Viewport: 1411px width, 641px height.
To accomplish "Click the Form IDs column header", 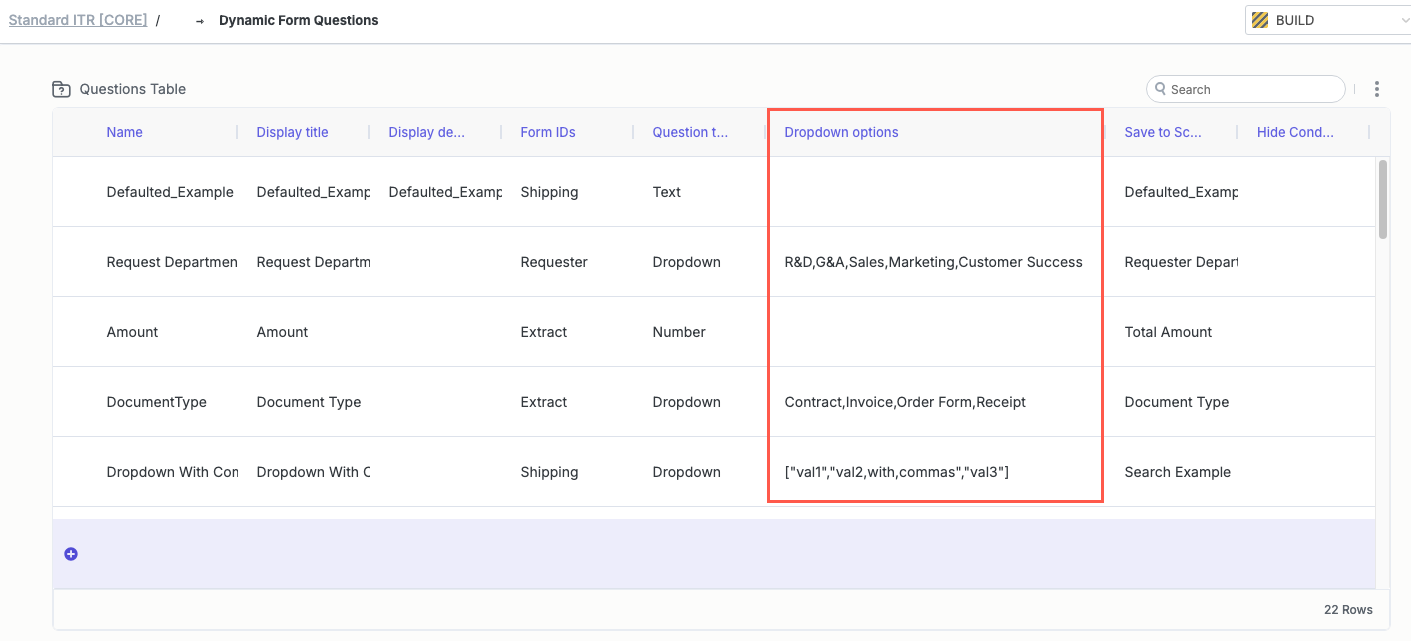I will [548, 132].
